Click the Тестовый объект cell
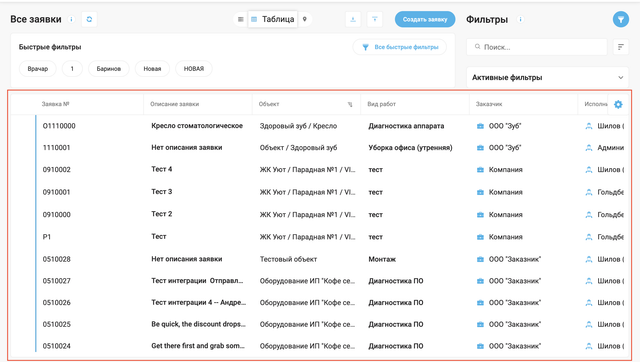 click(289, 259)
